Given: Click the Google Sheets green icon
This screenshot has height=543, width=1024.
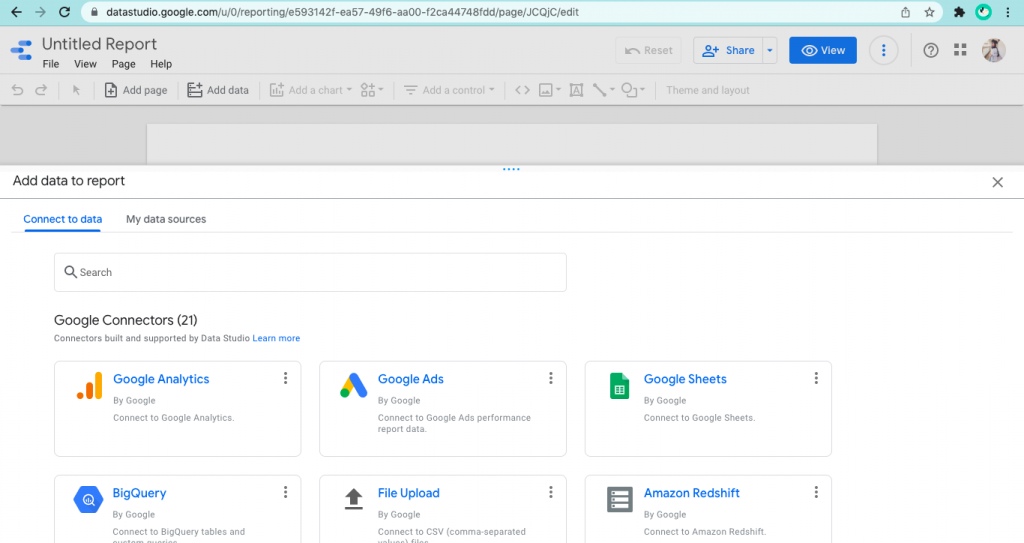Looking at the screenshot, I should point(619,386).
